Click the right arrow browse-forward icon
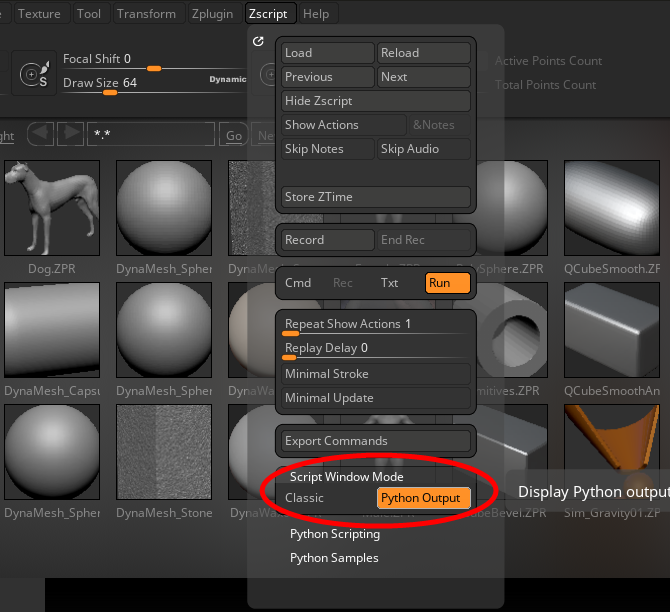This screenshot has width=670, height=612. (x=70, y=134)
